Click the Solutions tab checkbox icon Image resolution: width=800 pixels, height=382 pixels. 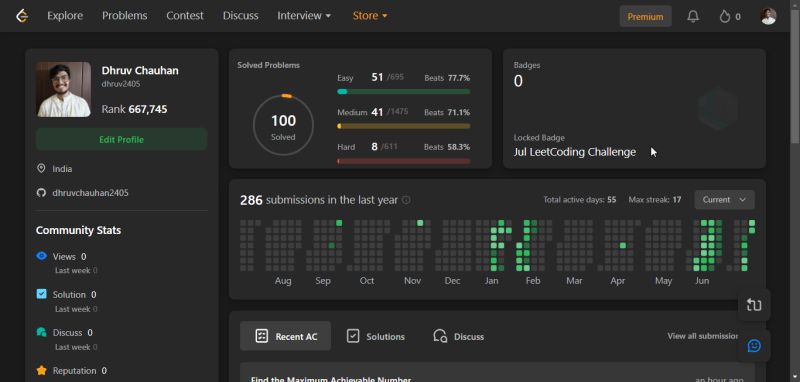tap(353, 336)
